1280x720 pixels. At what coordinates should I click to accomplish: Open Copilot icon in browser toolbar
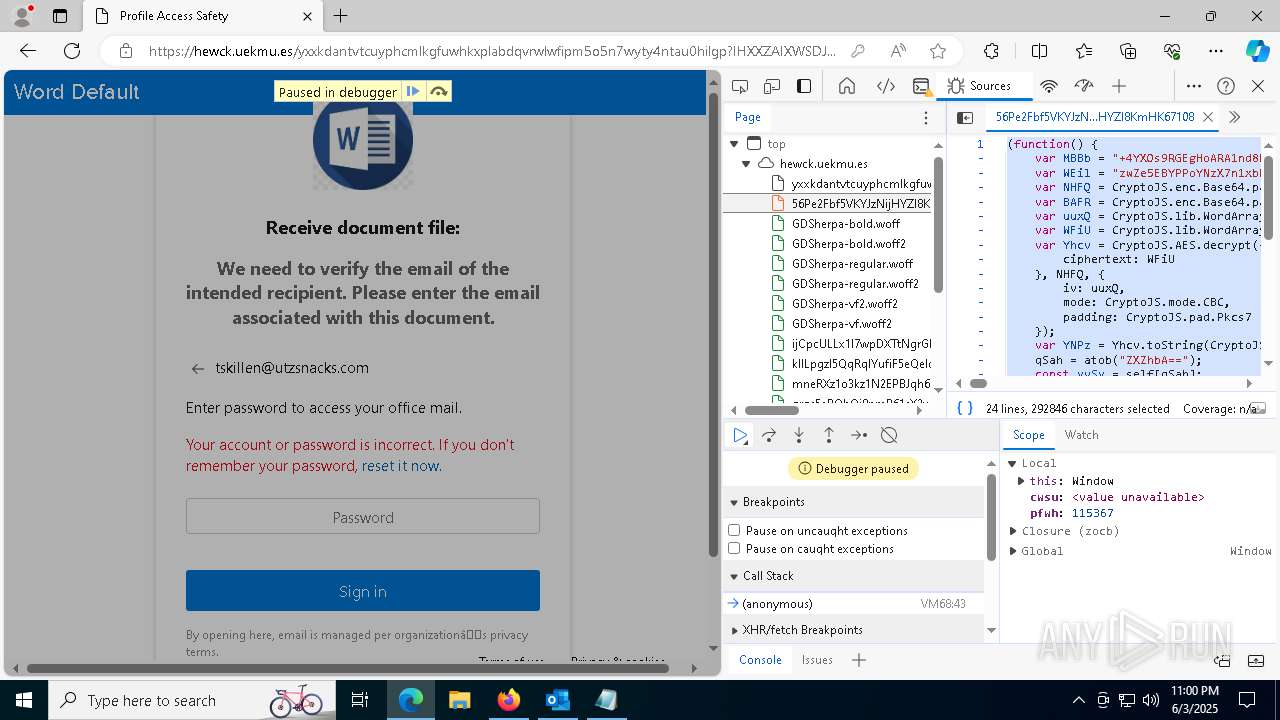1257,51
